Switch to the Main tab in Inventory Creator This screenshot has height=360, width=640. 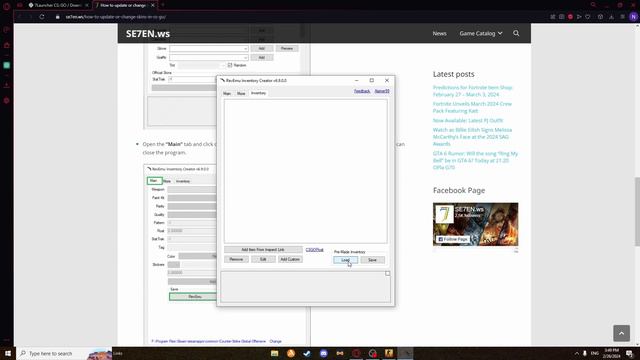pyautogui.click(x=227, y=93)
